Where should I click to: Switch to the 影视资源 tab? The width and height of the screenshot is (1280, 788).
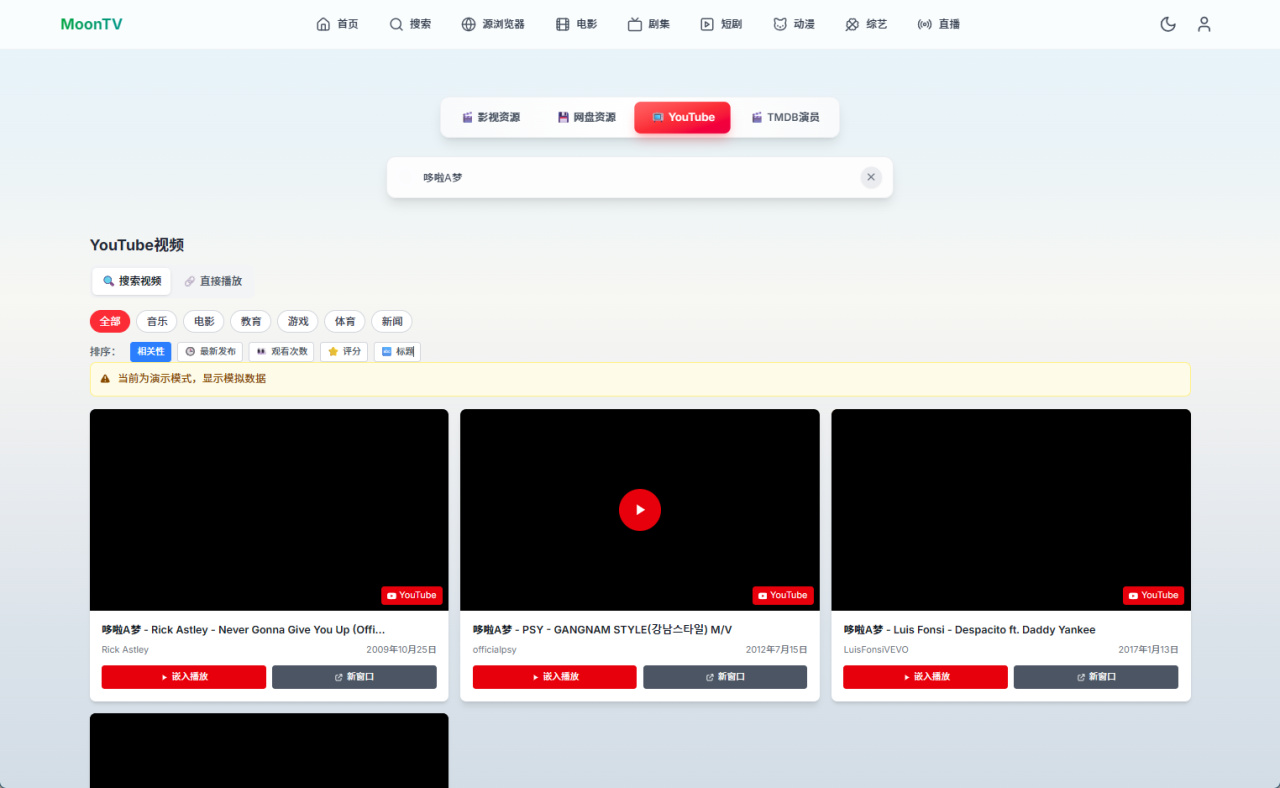click(x=491, y=117)
